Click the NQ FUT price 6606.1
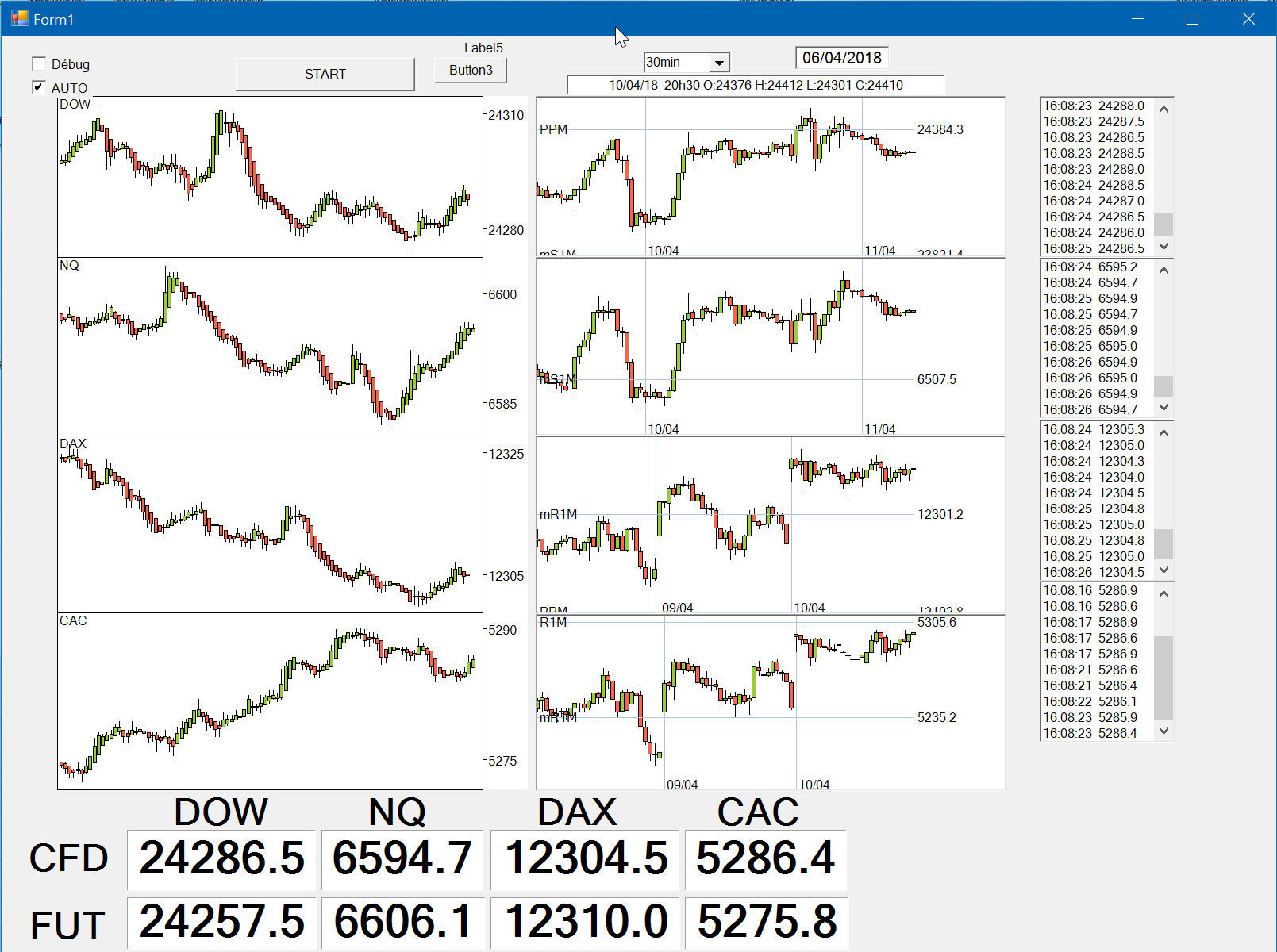The height and width of the screenshot is (952, 1277). coord(402,922)
